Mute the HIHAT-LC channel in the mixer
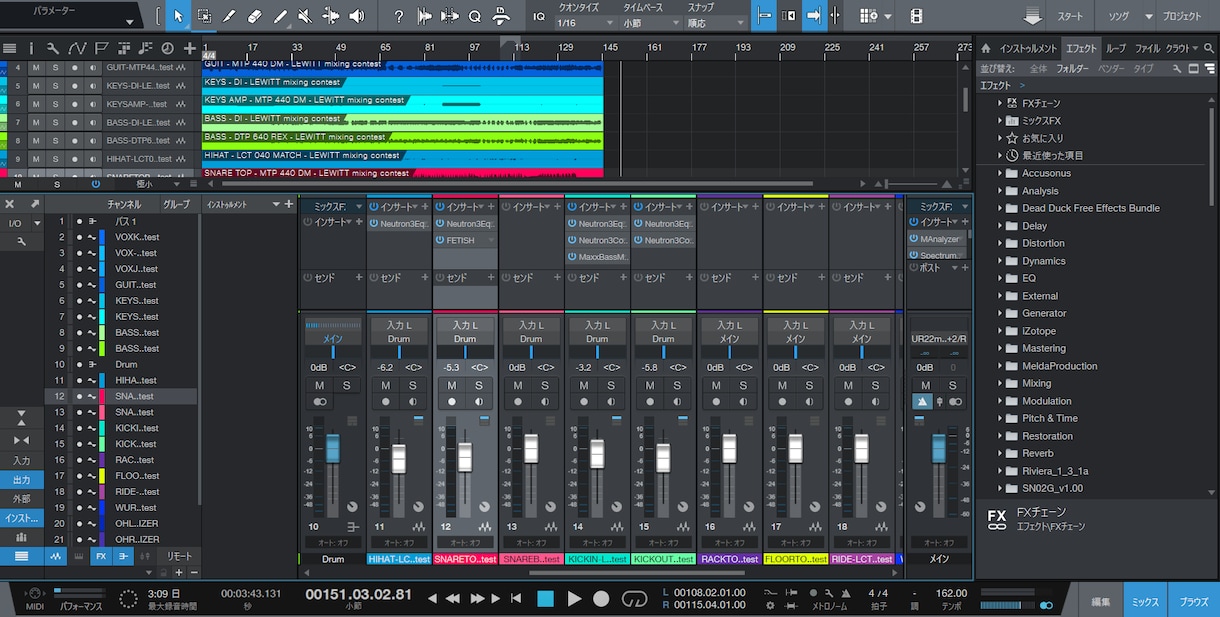 click(386, 385)
